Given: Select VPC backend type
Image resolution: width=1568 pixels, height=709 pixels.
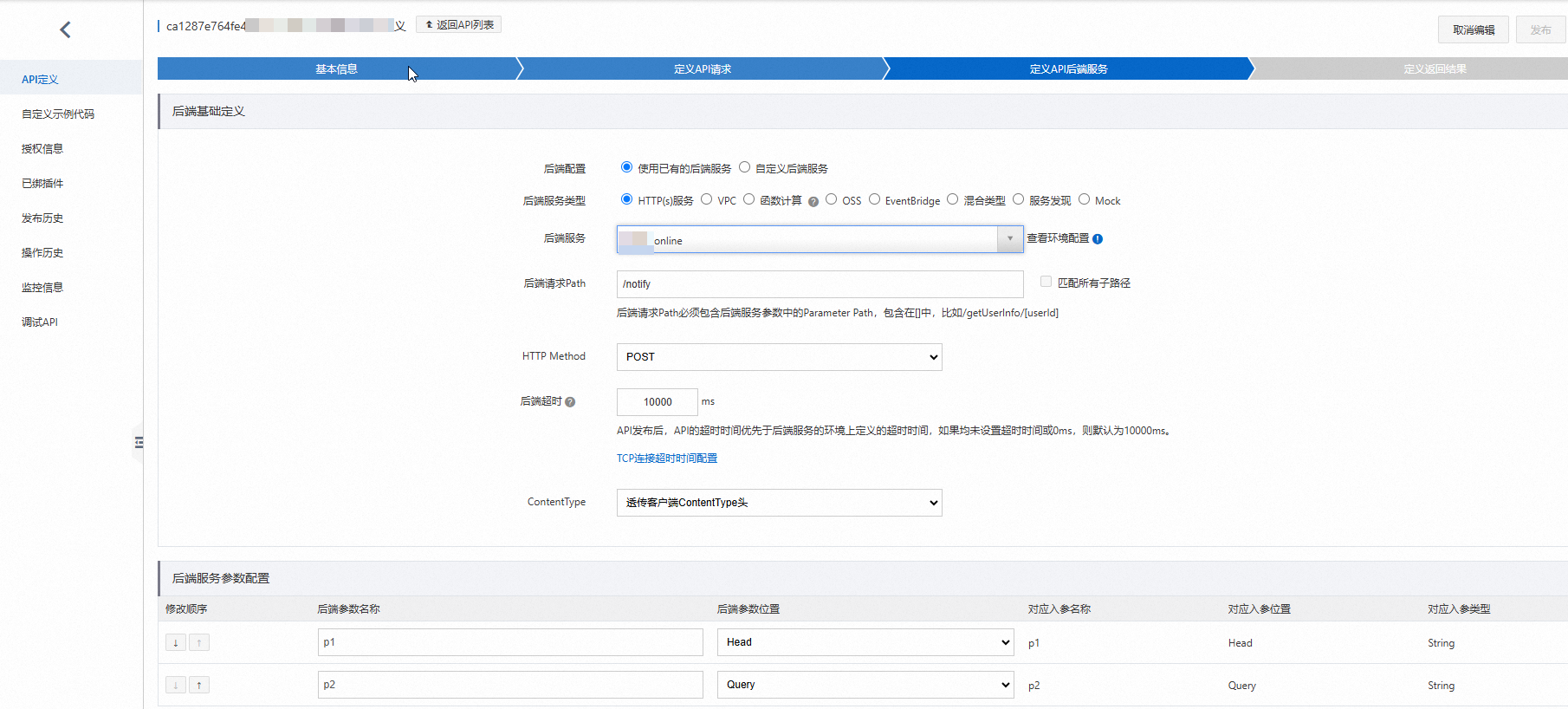Looking at the screenshot, I should 706,199.
